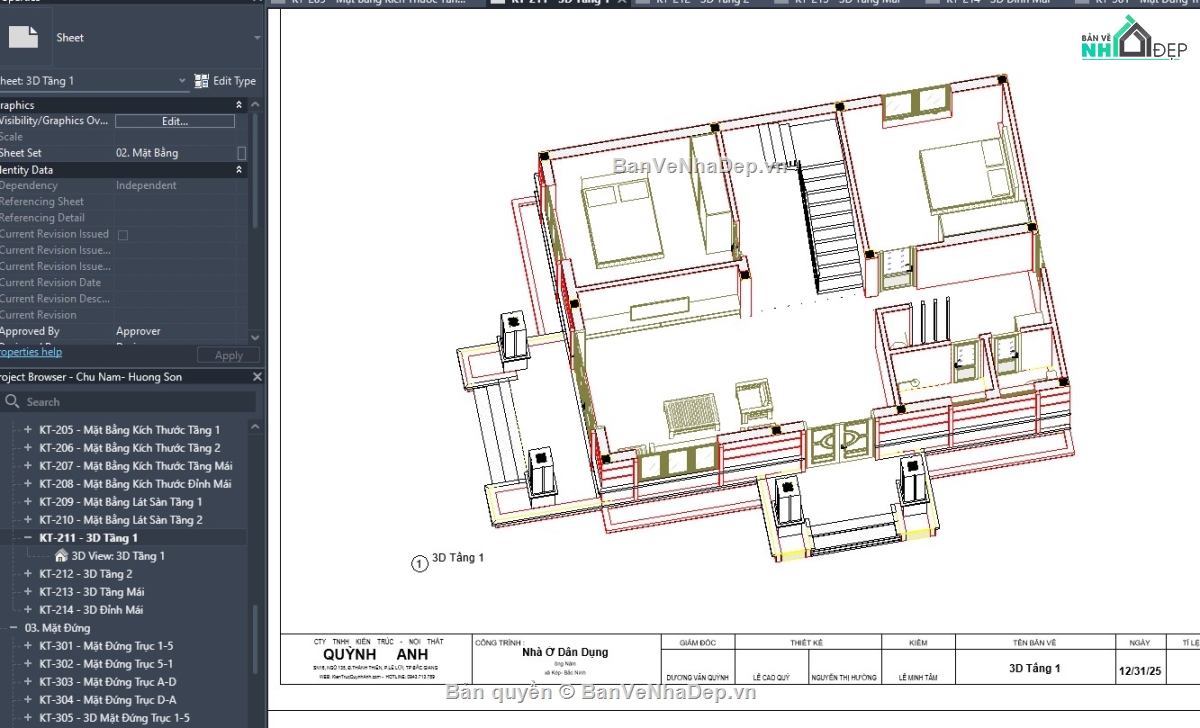The width and height of the screenshot is (1200, 728).
Task: Collapse the 03. Mặt Đứng group
Action: (12, 628)
